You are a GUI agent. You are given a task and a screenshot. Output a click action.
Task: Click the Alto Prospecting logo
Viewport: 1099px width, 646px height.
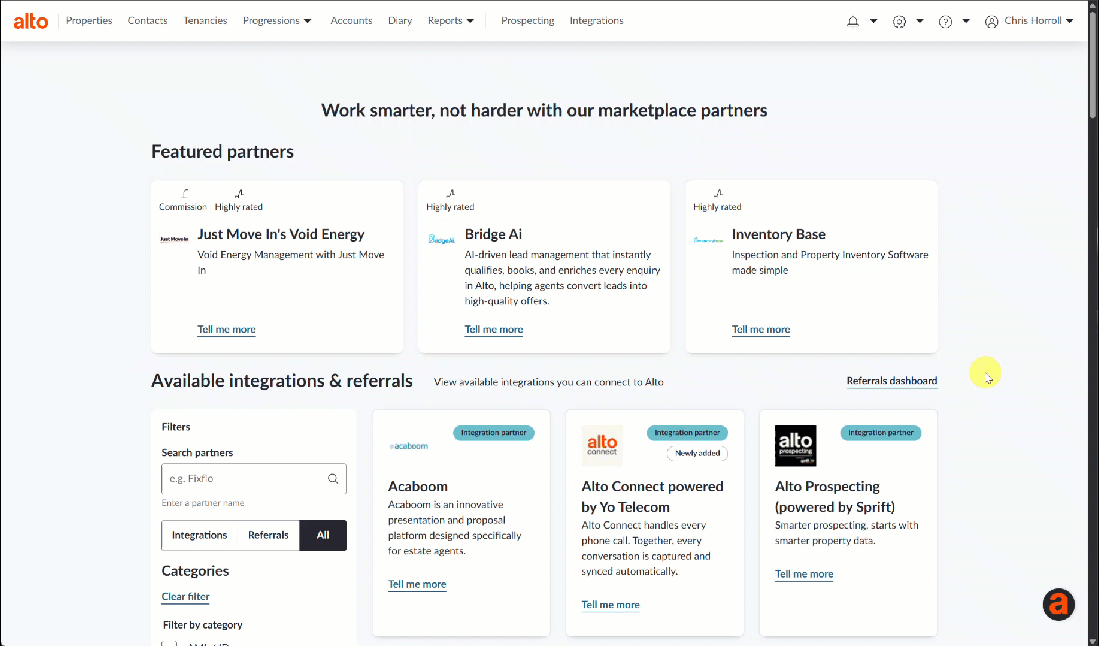pyautogui.click(x=796, y=446)
